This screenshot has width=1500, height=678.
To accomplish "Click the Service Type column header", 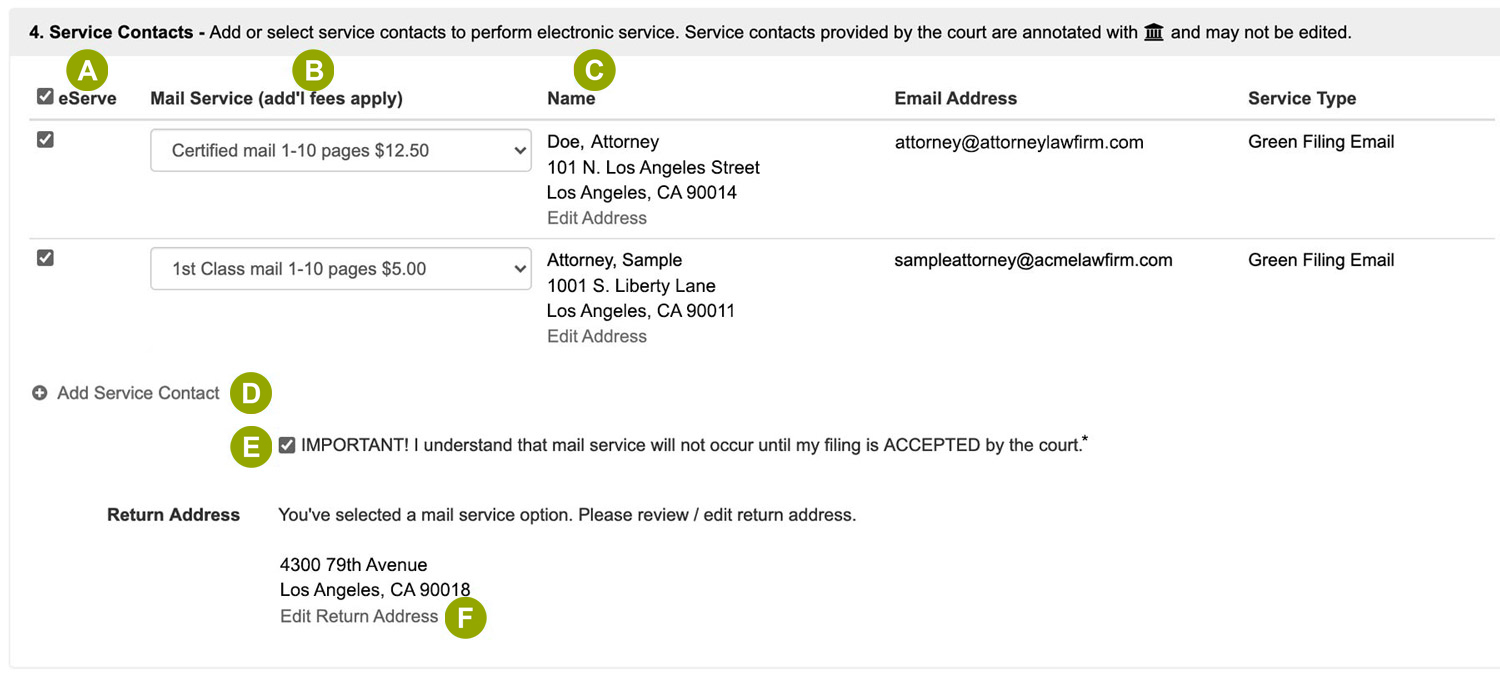I will (x=1302, y=98).
